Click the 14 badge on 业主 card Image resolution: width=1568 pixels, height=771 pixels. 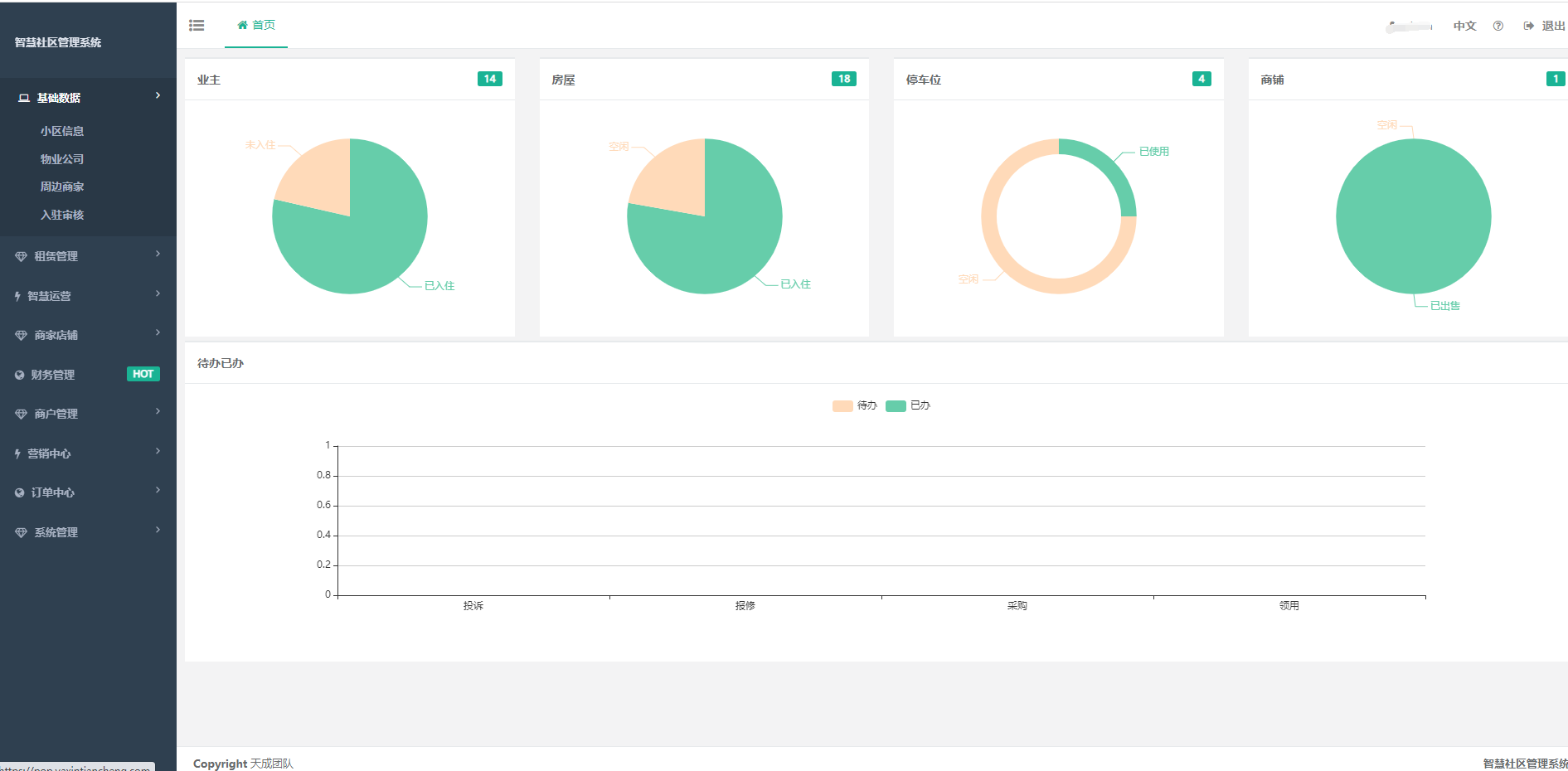tap(489, 79)
